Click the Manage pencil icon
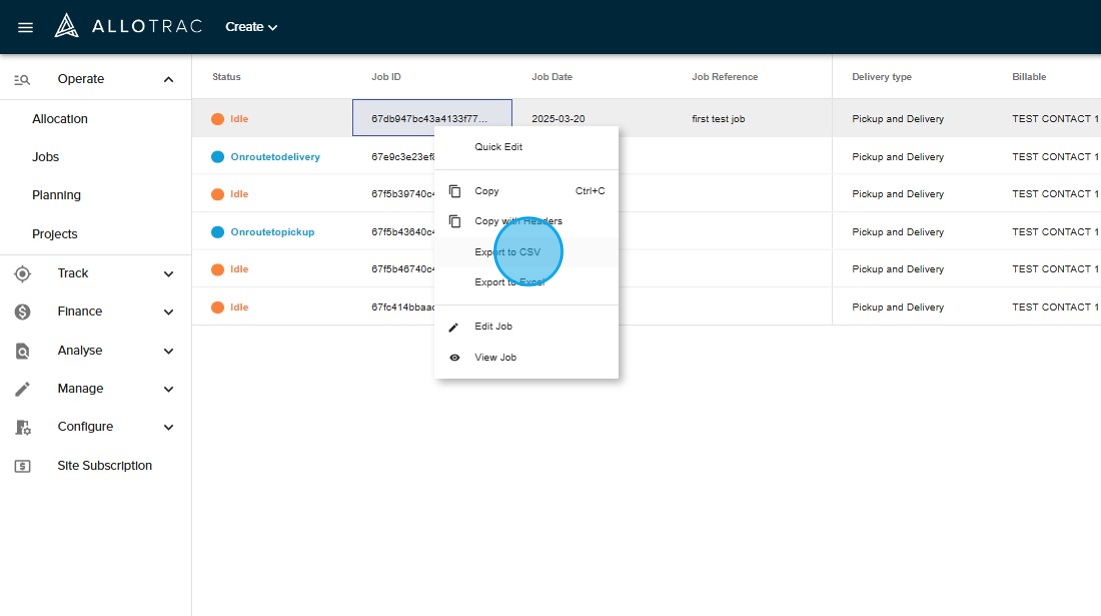This screenshot has height=616, width=1101. click(23, 389)
